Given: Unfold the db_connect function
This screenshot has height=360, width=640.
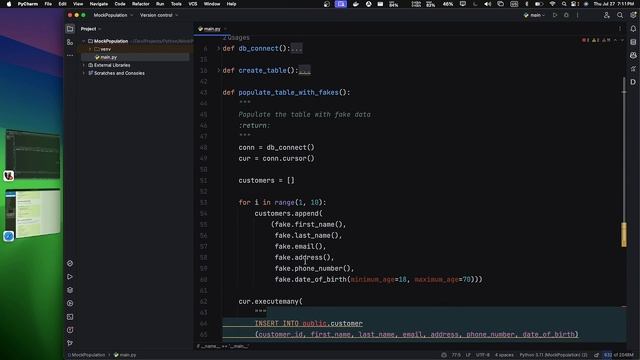Looking at the screenshot, I should point(218,48).
